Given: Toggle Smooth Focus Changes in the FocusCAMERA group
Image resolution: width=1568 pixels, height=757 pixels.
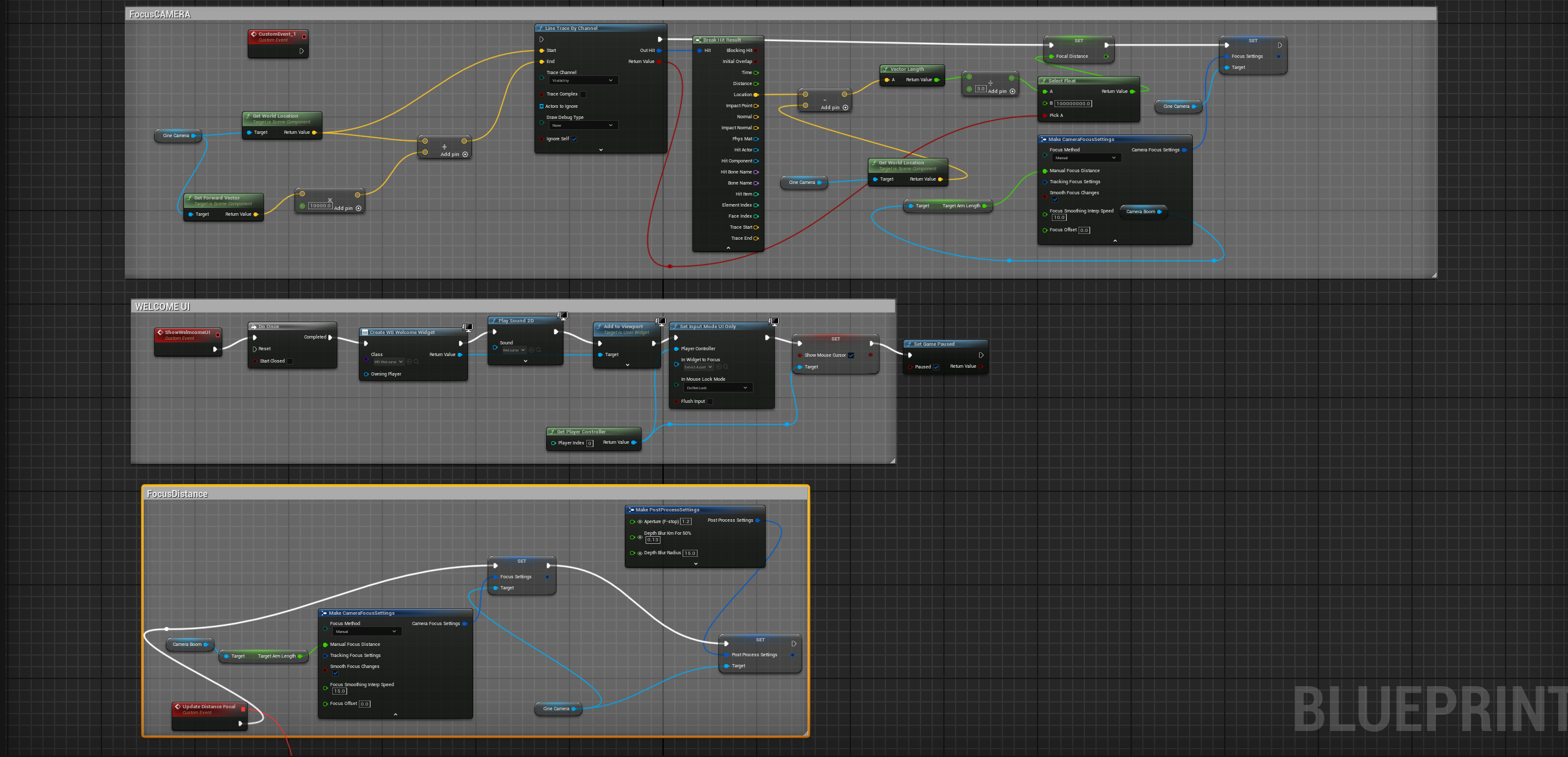Looking at the screenshot, I should 1055,199.
